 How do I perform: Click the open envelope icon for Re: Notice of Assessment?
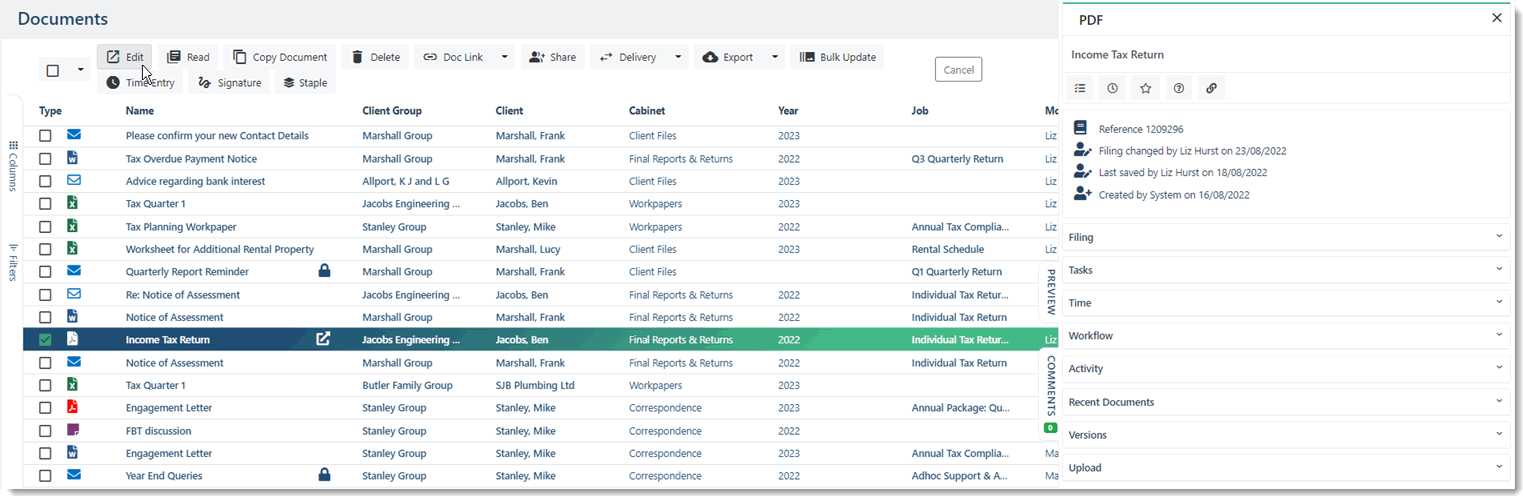point(74,294)
